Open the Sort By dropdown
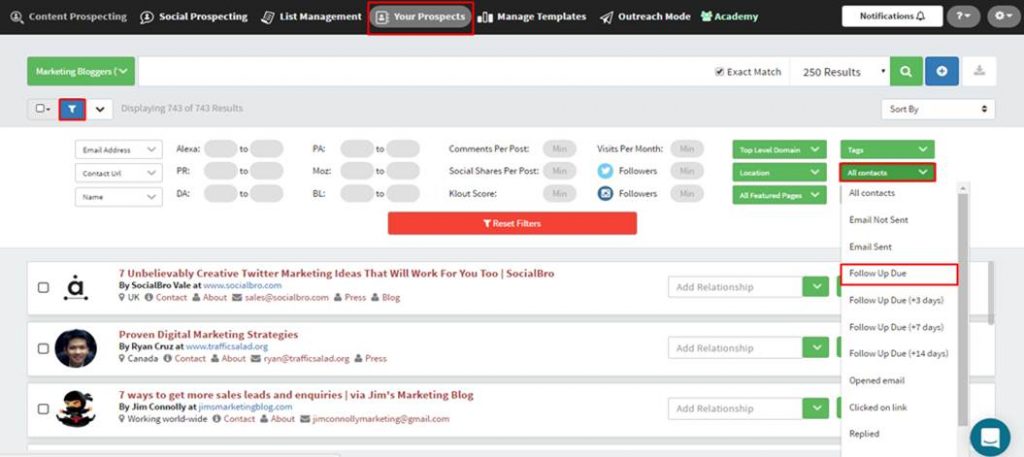1024x457 pixels. (938, 109)
